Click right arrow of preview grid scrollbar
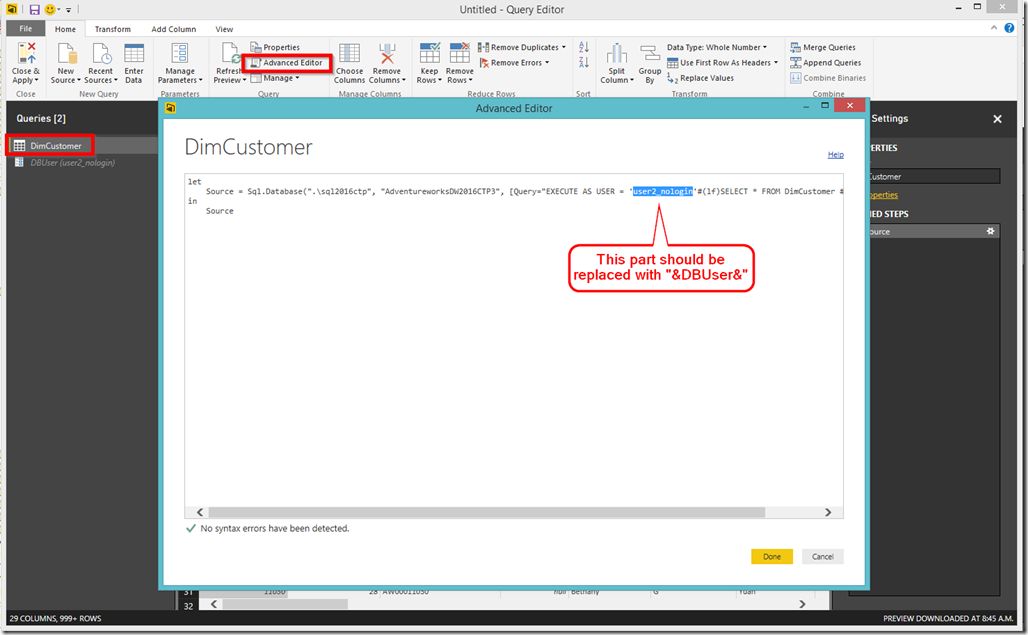The width and height of the screenshot is (1028, 635). coord(802,604)
